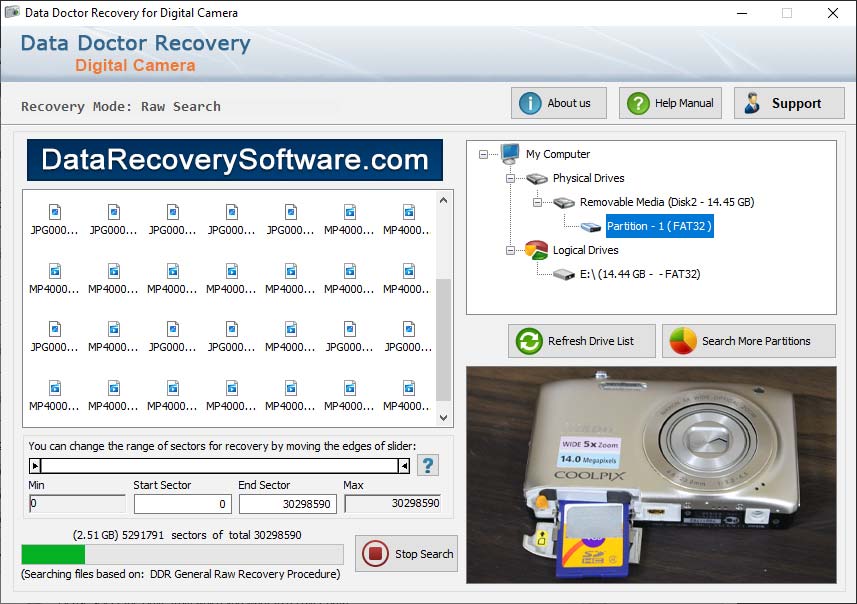The image size is (857, 604).
Task: Click the blue question mark beside the slider
Action: pos(428,464)
